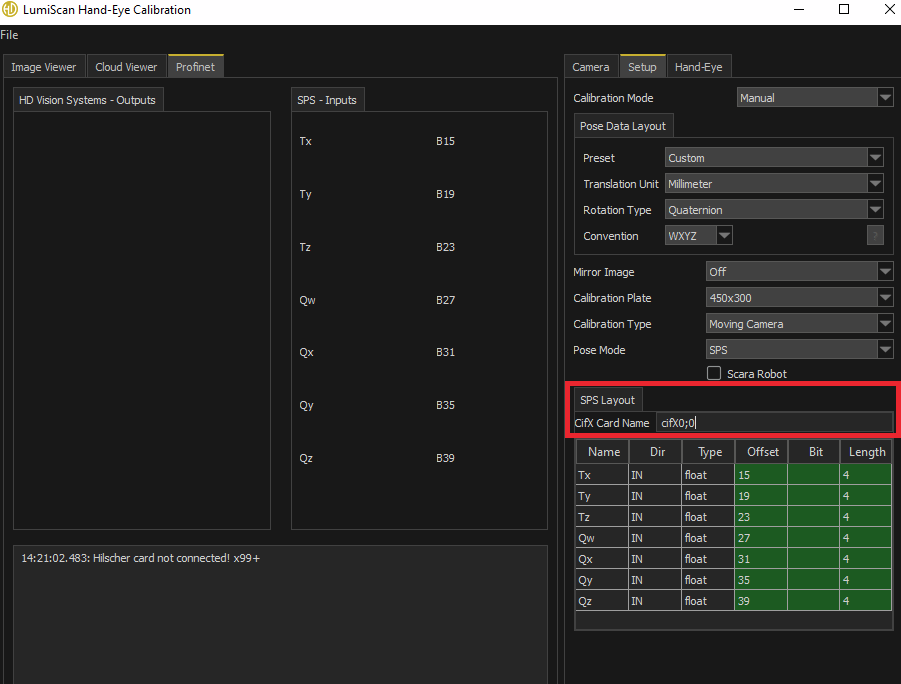901x684 pixels.
Task: Switch to the Cloud Viewer tab
Action: (x=126, y=67)
